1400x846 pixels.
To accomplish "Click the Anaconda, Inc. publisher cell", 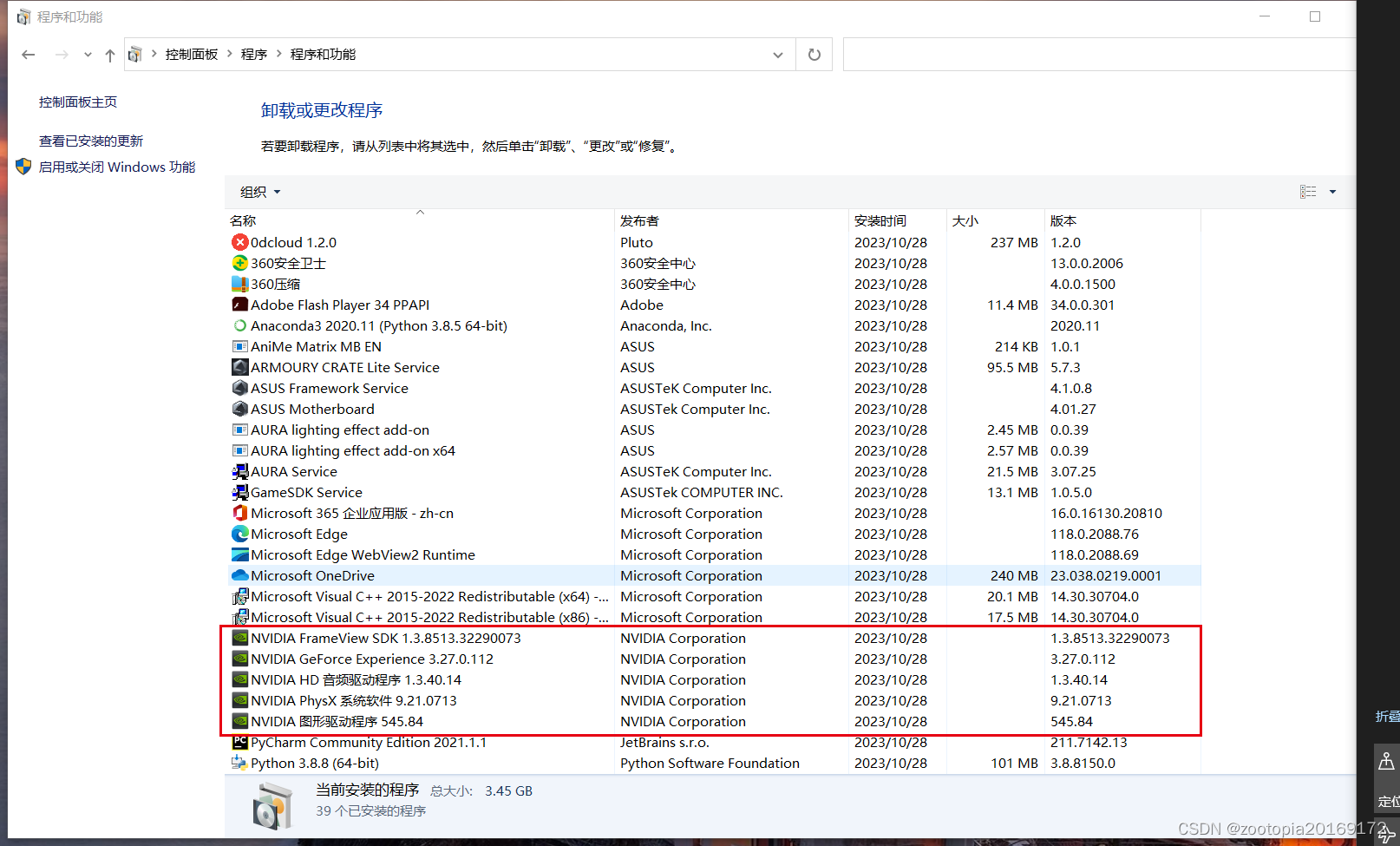I will coord(665,325).
